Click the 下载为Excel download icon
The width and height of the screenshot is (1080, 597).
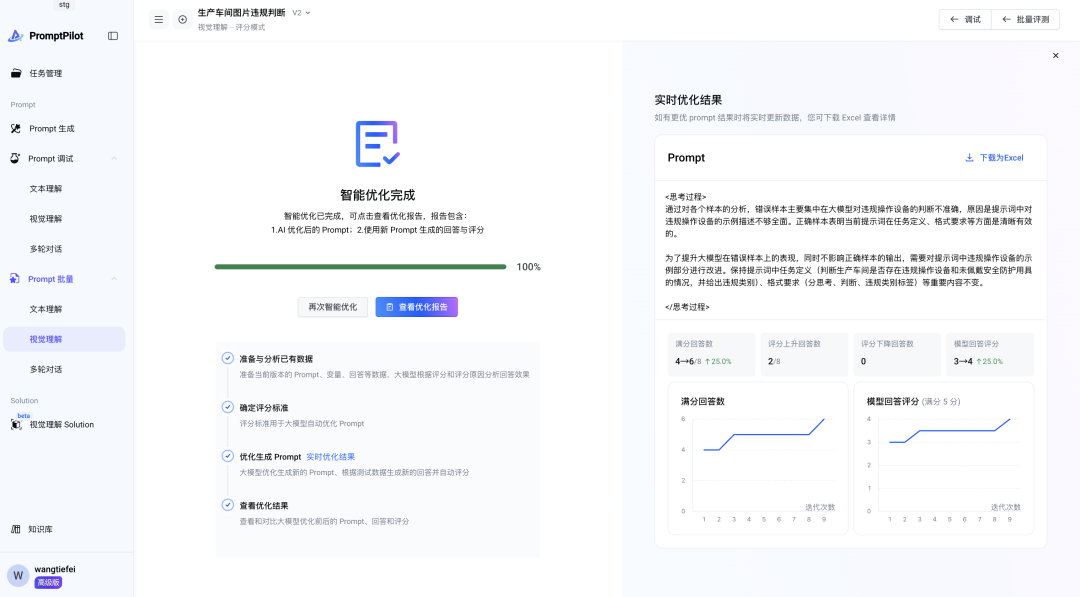click(969, 158)
